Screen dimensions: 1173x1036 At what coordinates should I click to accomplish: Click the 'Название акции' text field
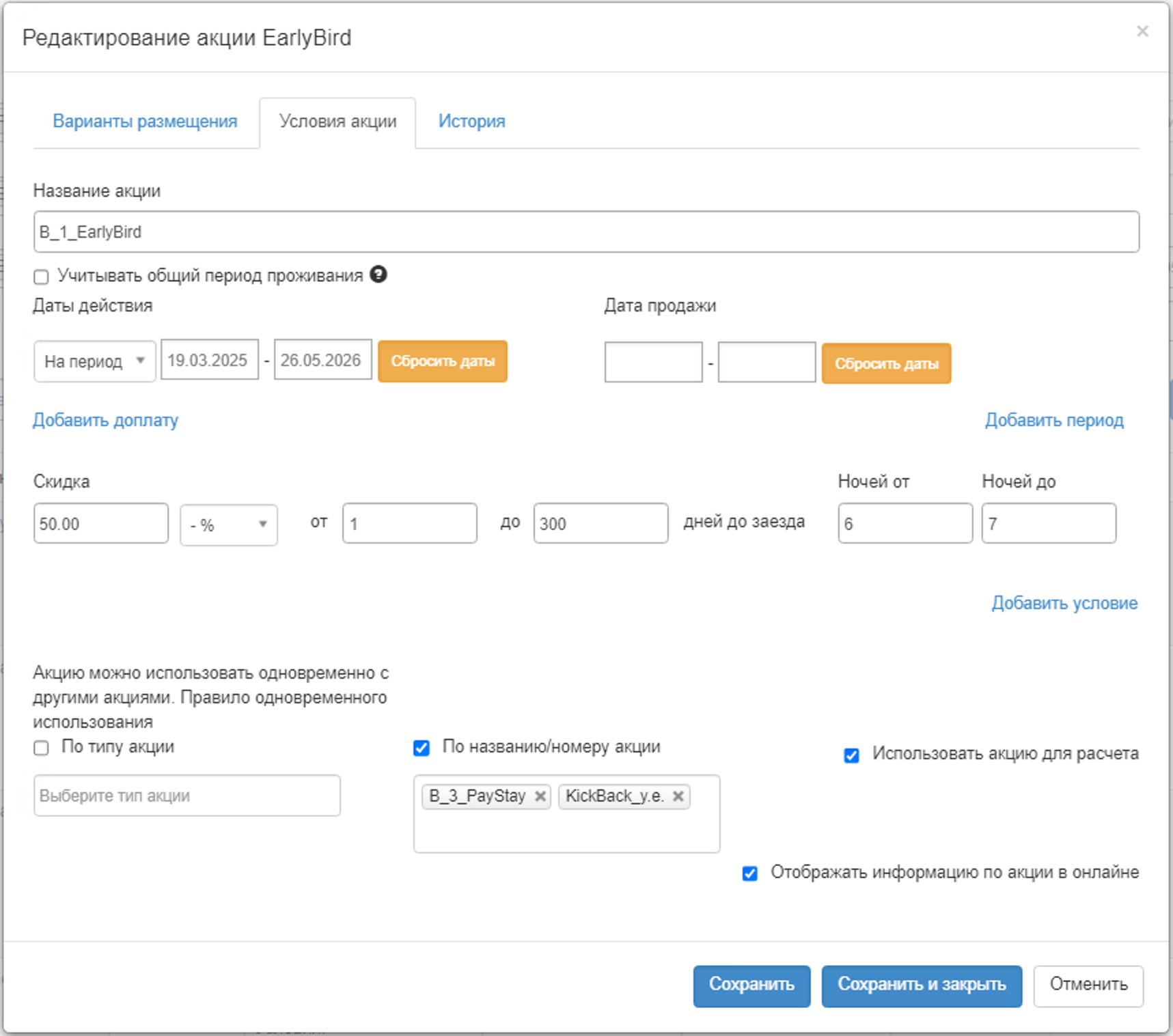tap(585, 232)
